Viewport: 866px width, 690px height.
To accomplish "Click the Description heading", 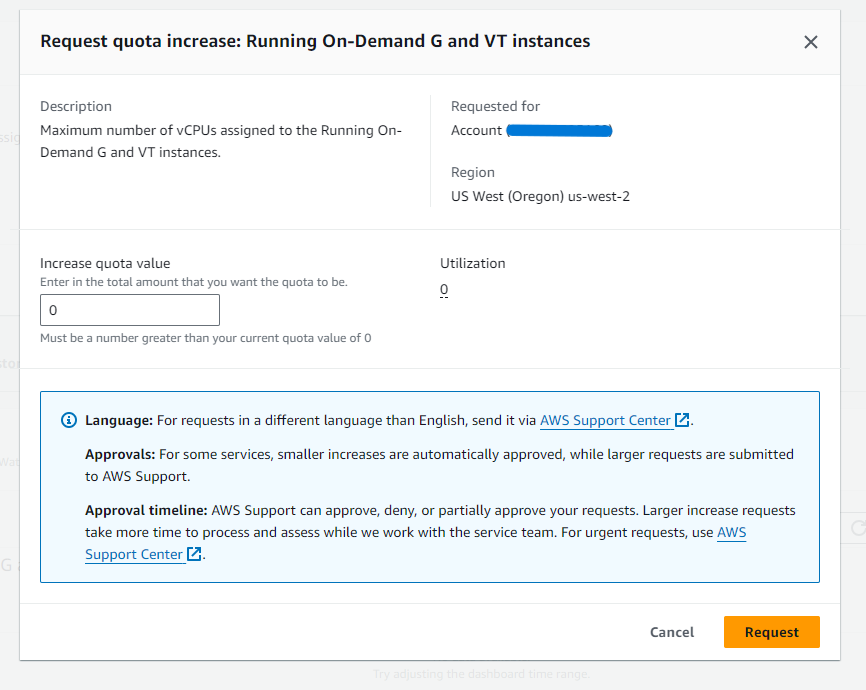I will 76,106.
